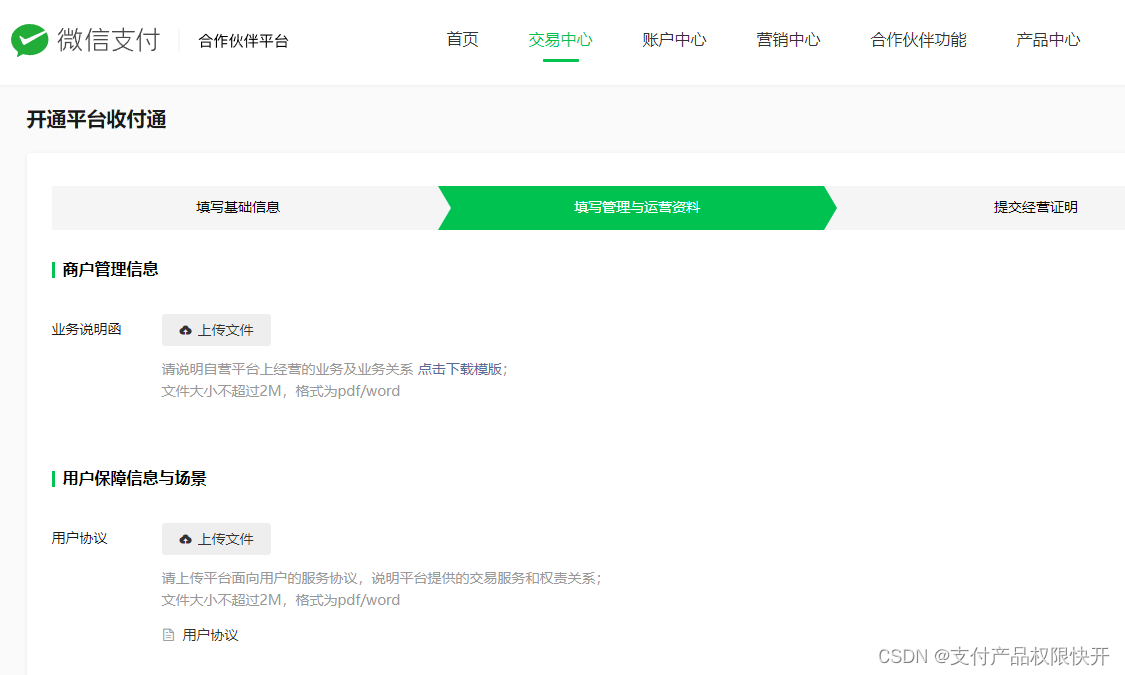
Task: Click the cloud upload icon beside 业务说明函
Action: 185,330
